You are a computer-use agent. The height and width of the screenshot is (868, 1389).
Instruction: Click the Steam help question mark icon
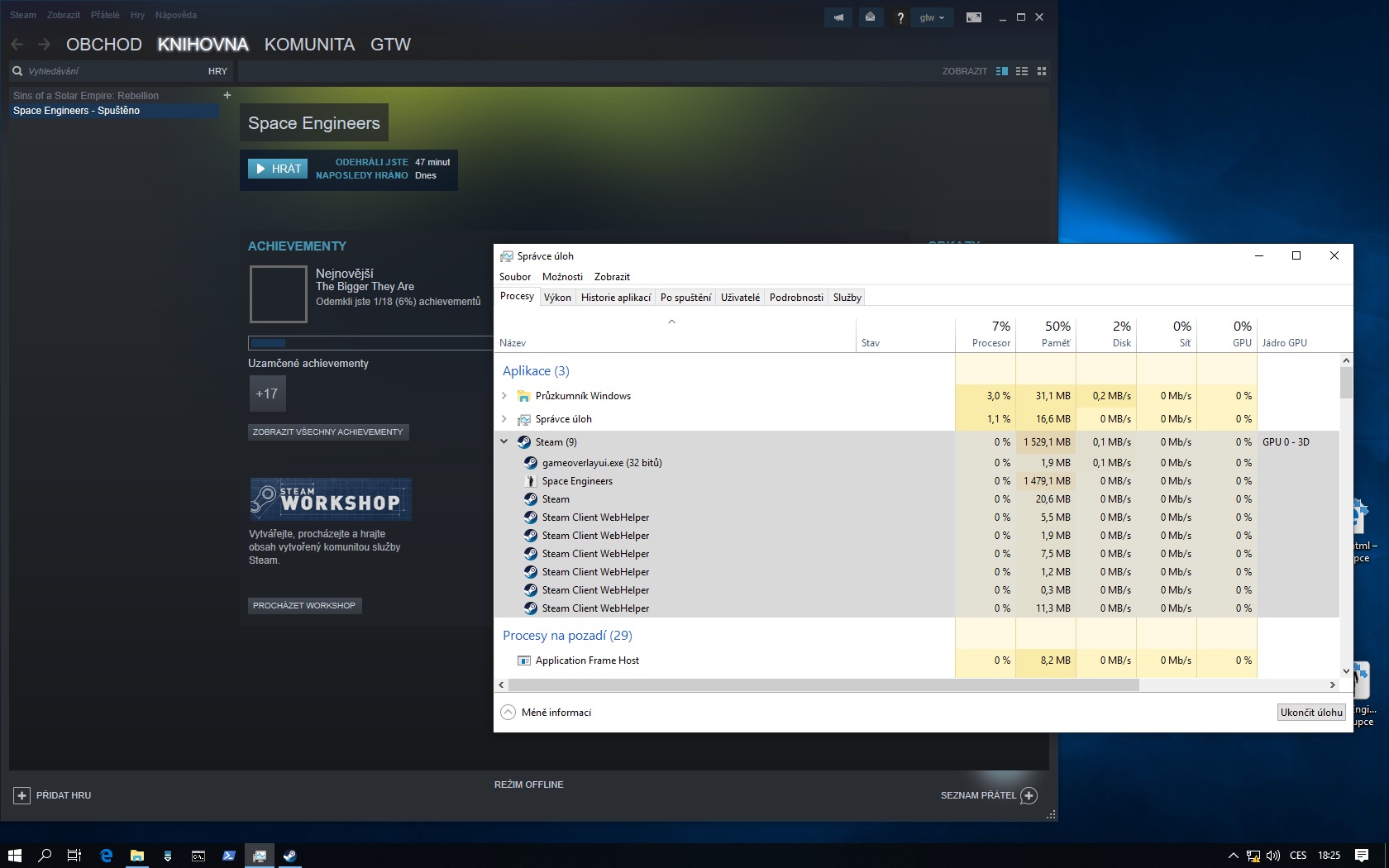(900, 17)
